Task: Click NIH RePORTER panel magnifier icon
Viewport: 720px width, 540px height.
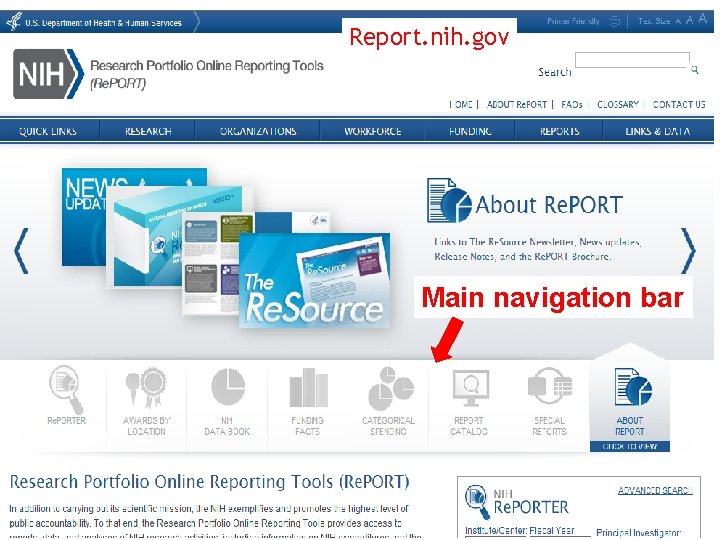Action: click(x=477, y=501)
